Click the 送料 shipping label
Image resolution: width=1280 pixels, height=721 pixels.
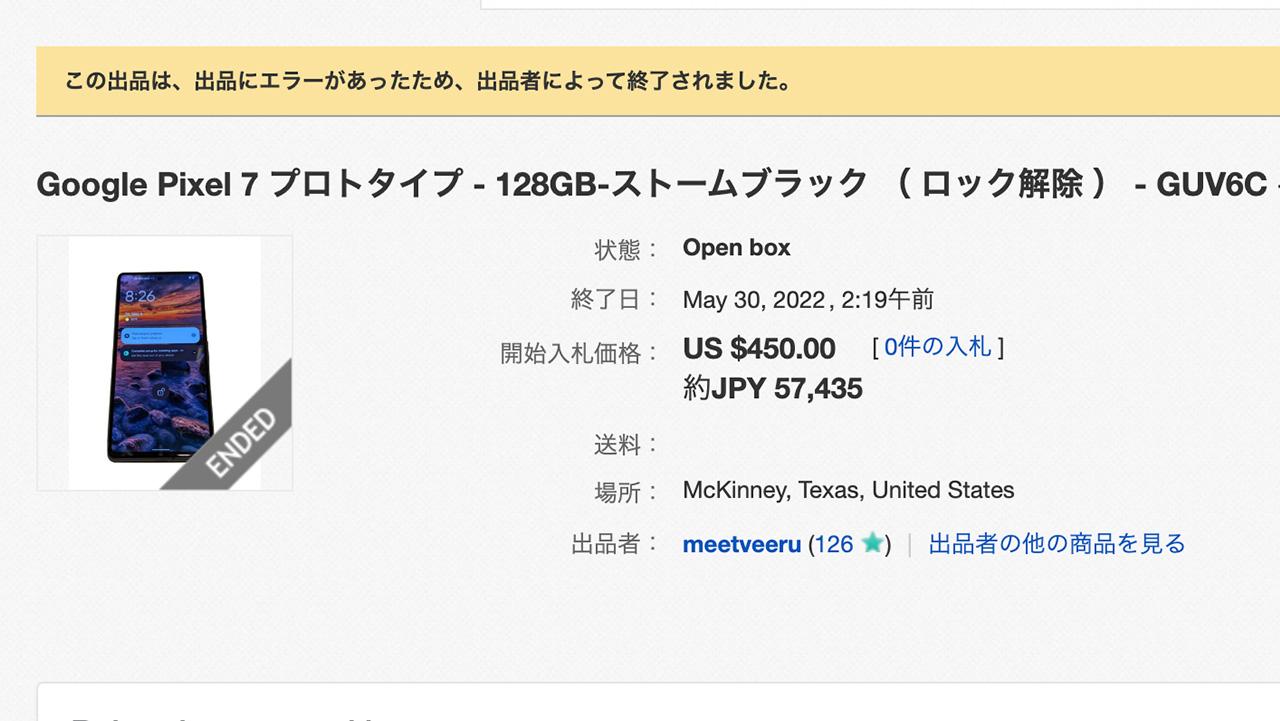616,444
